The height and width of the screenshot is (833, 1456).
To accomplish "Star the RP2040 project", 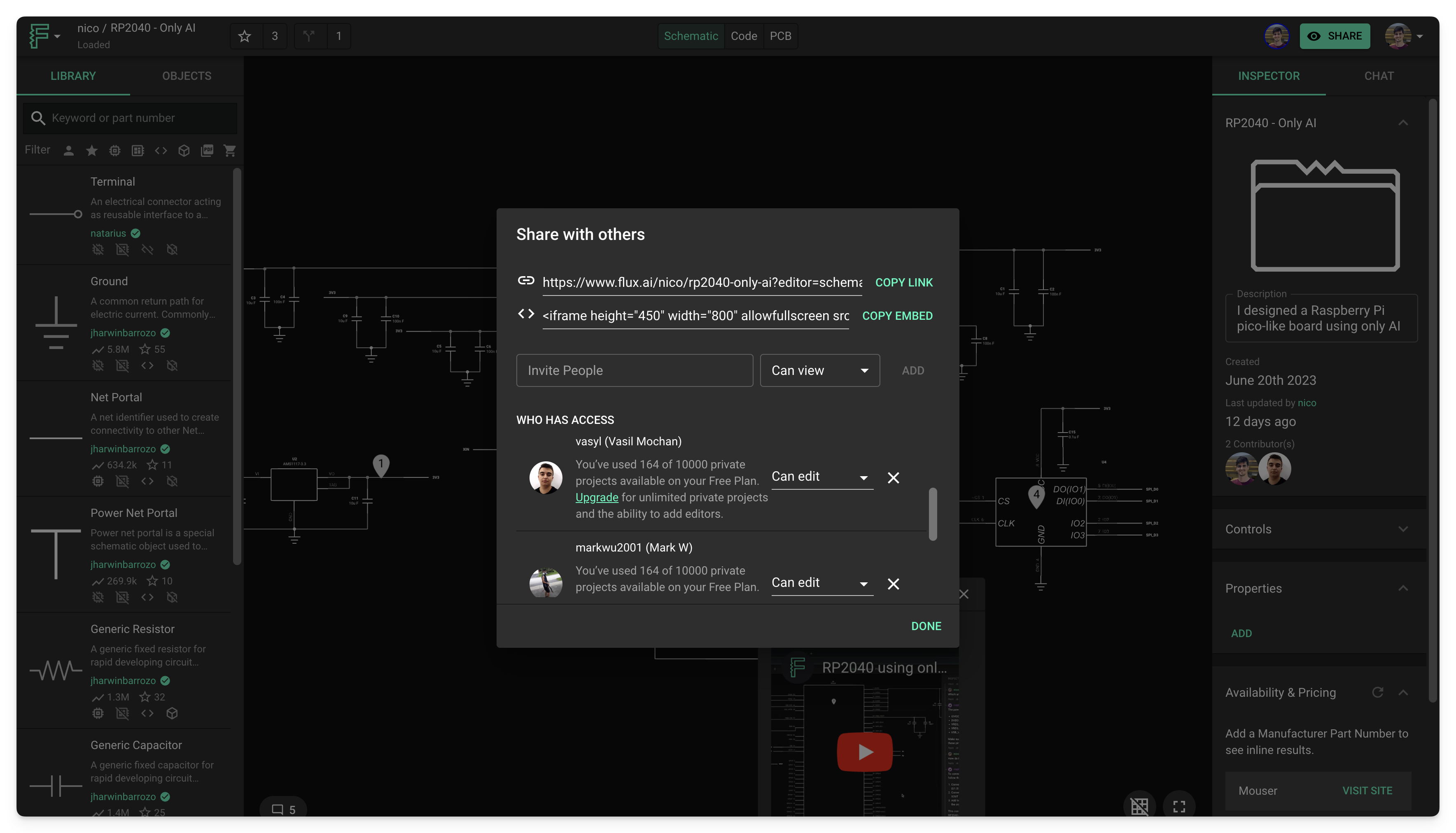I will [245, 36].
